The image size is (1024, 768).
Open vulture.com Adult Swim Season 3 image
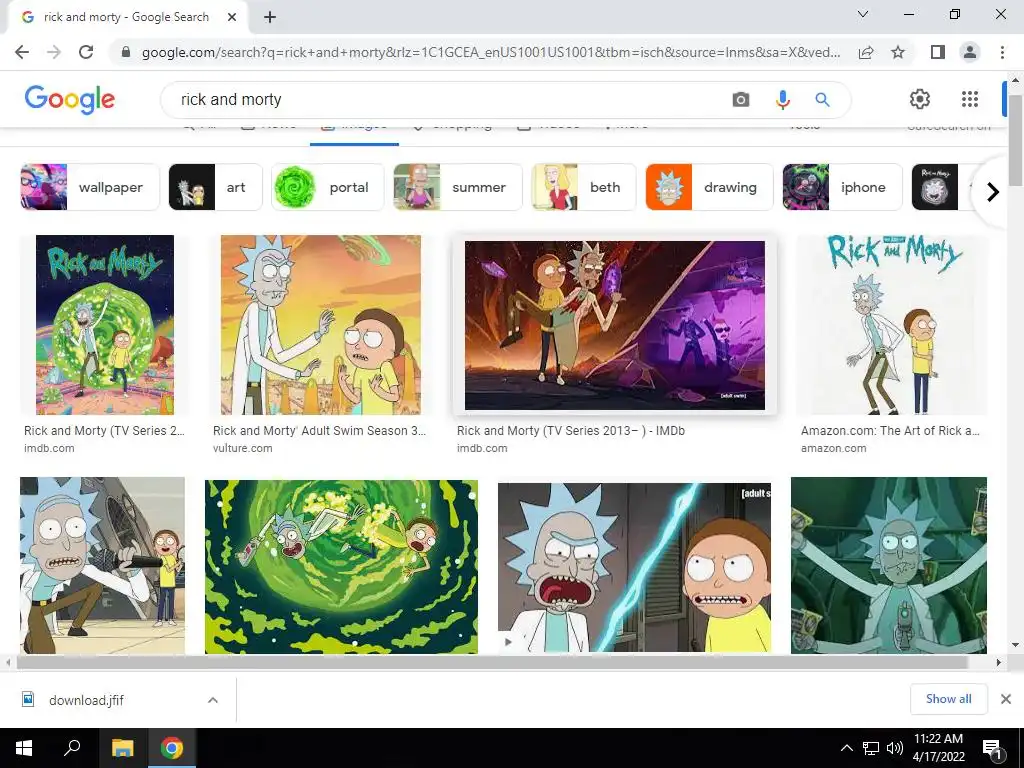pos(321,325)
